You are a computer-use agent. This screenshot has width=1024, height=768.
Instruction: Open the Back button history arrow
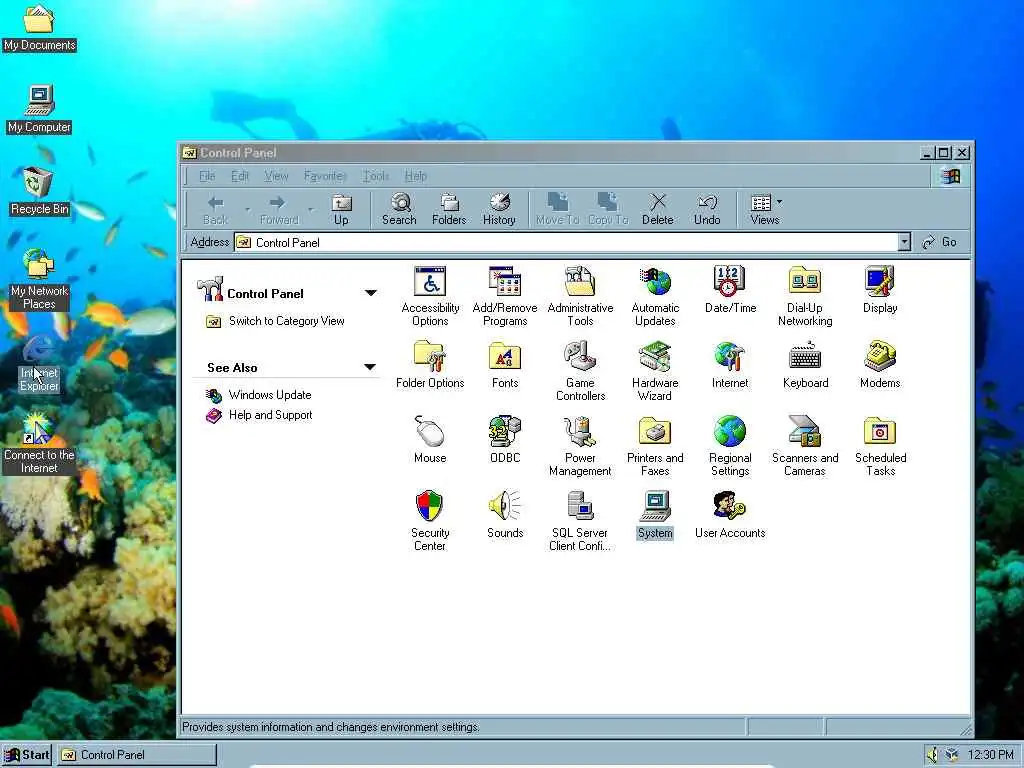[248, 210]
